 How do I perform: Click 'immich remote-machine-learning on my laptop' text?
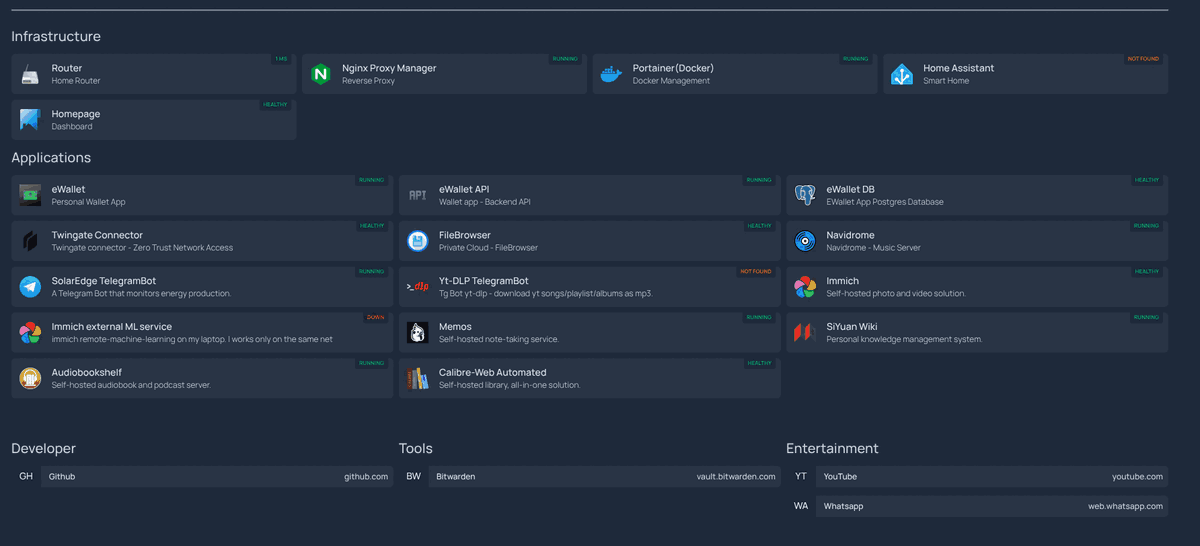[x=139, y=340]
